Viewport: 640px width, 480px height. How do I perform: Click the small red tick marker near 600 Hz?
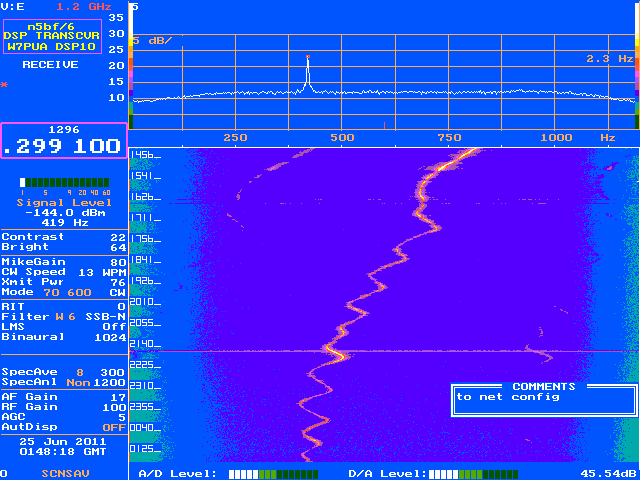point(384,125)
